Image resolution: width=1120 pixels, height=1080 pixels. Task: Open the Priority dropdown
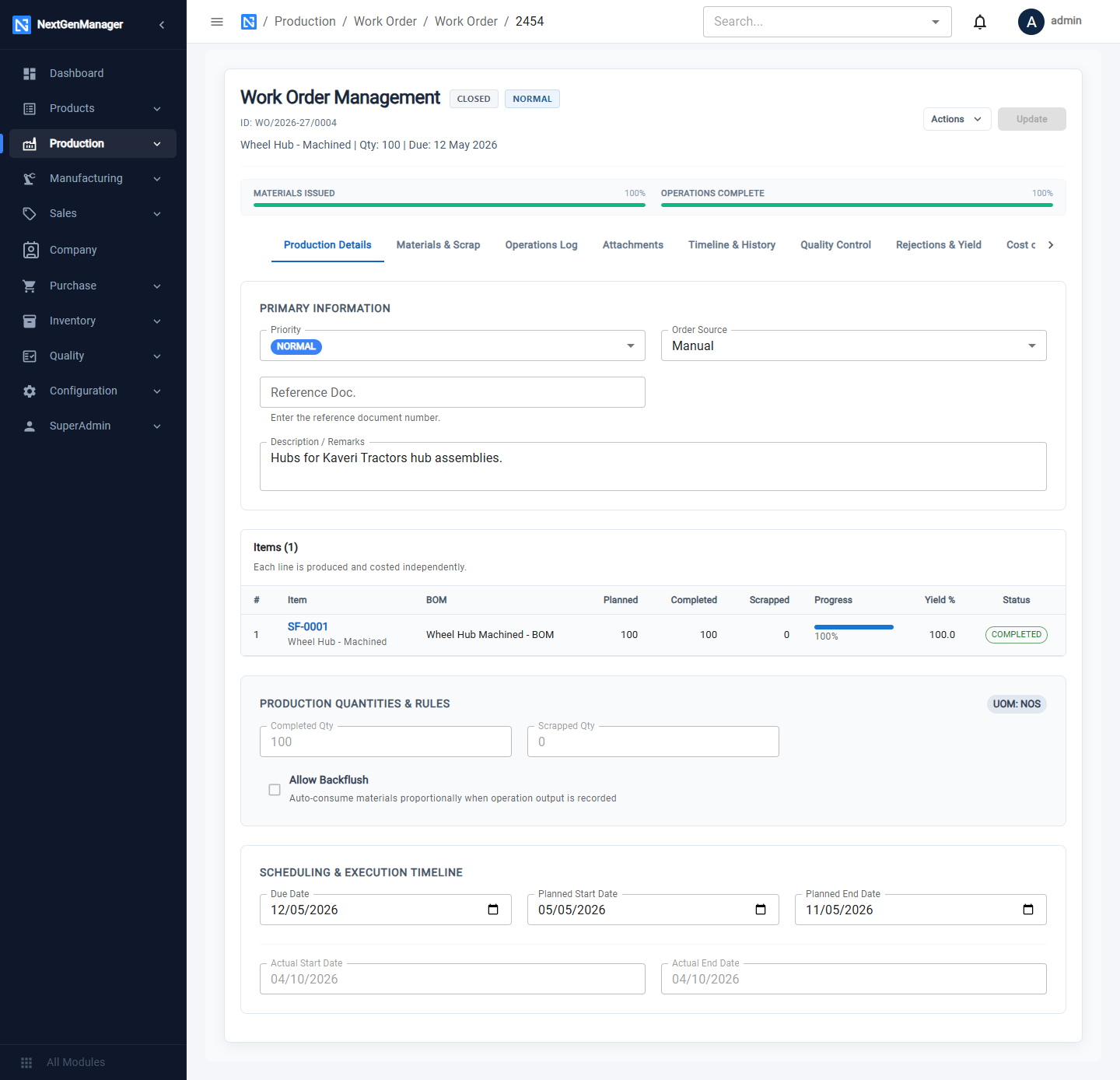(453, 345)
